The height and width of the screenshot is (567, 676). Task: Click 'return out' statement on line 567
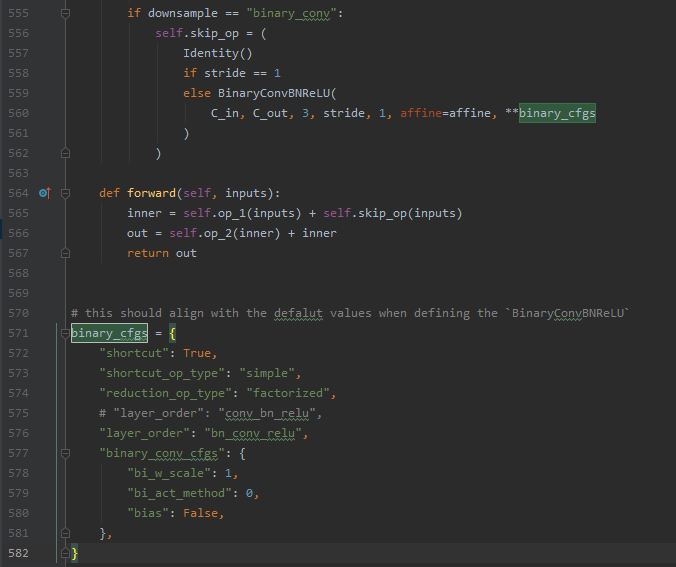point(162,253)
